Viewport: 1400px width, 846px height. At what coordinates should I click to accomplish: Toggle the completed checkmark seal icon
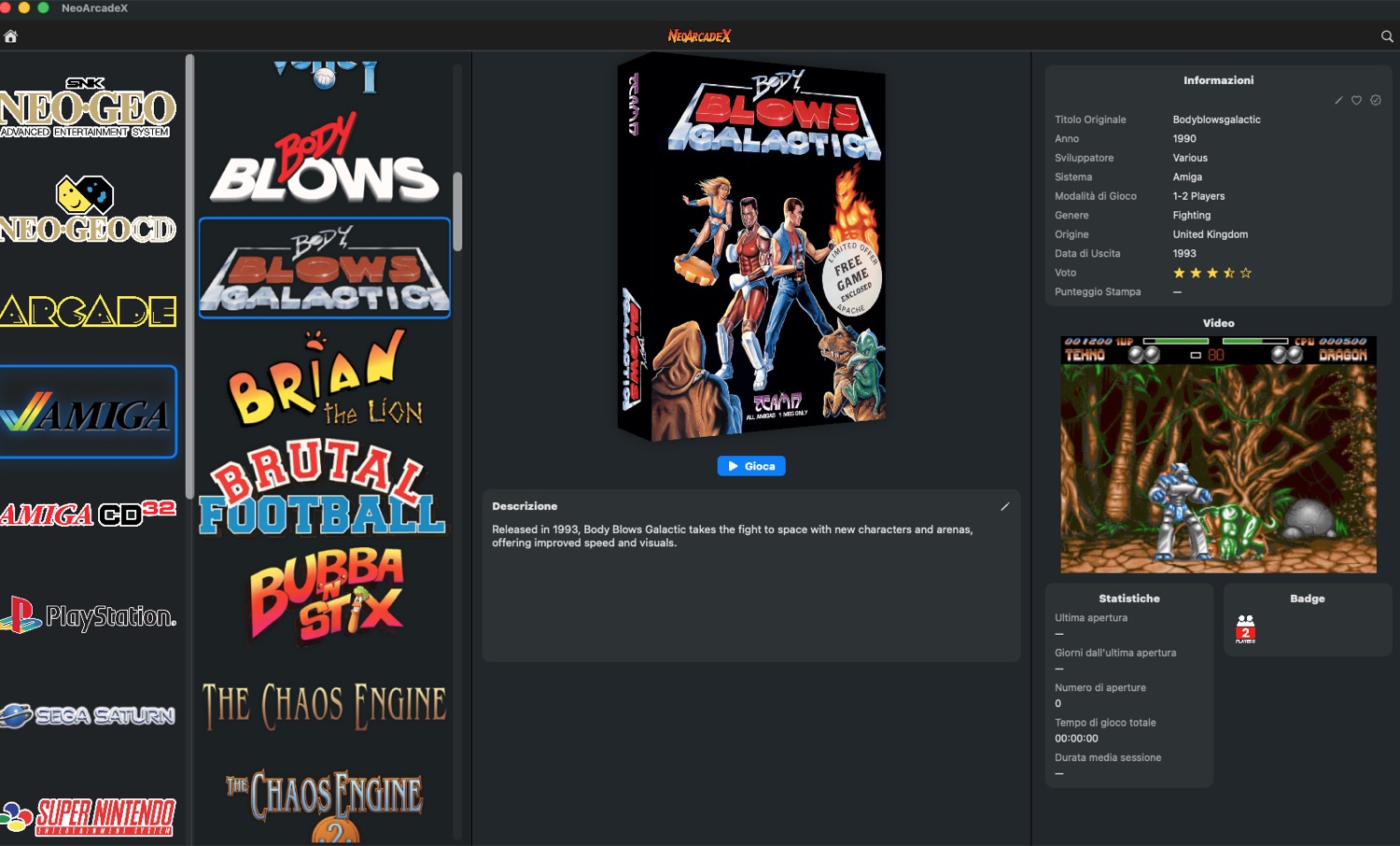pos(1376,100)
